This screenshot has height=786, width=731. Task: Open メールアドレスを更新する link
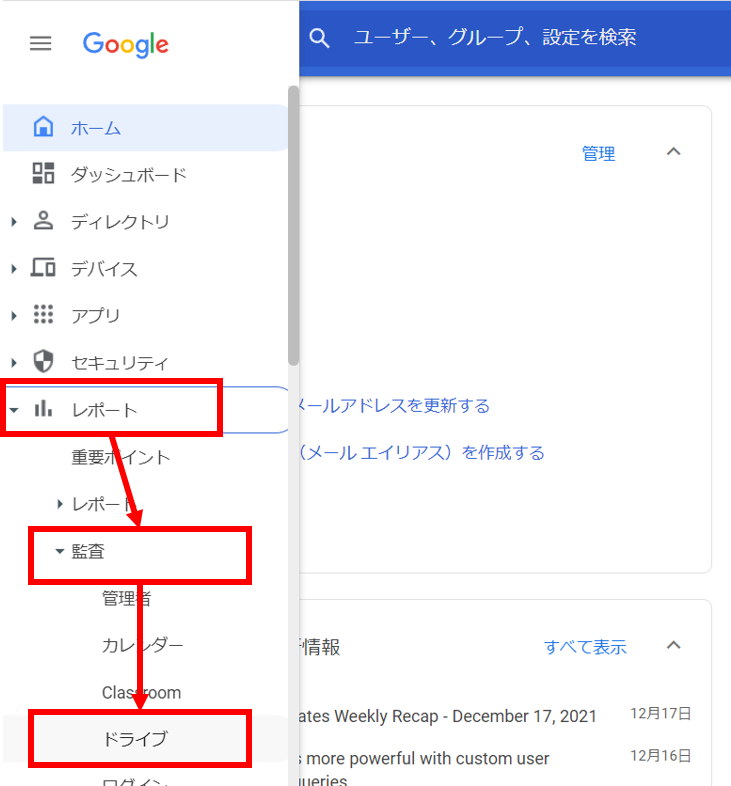pos(395,406)
